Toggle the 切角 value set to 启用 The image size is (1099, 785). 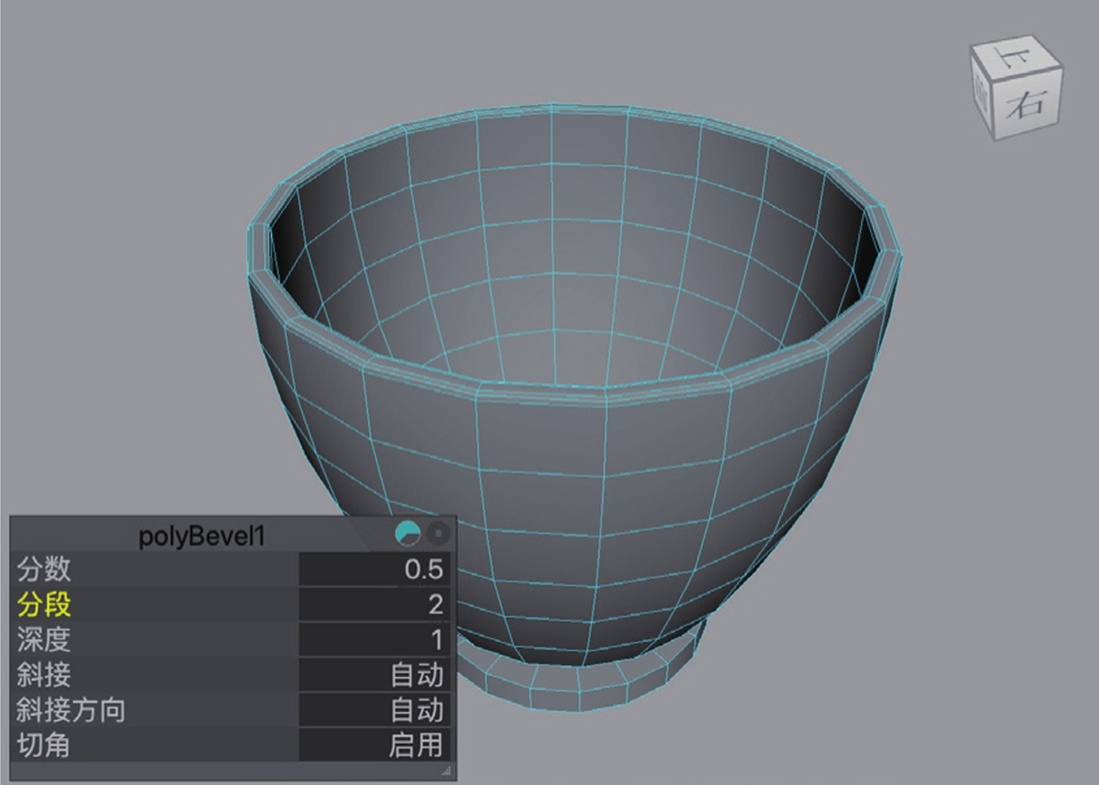(376, 744)
